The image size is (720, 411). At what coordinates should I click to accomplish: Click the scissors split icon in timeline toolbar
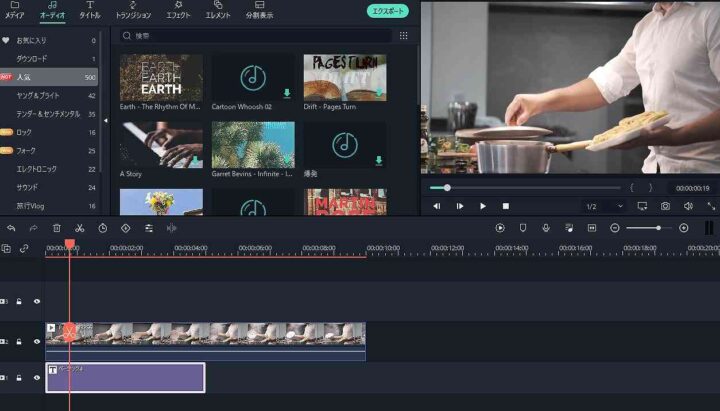click(x=79, y=228)
